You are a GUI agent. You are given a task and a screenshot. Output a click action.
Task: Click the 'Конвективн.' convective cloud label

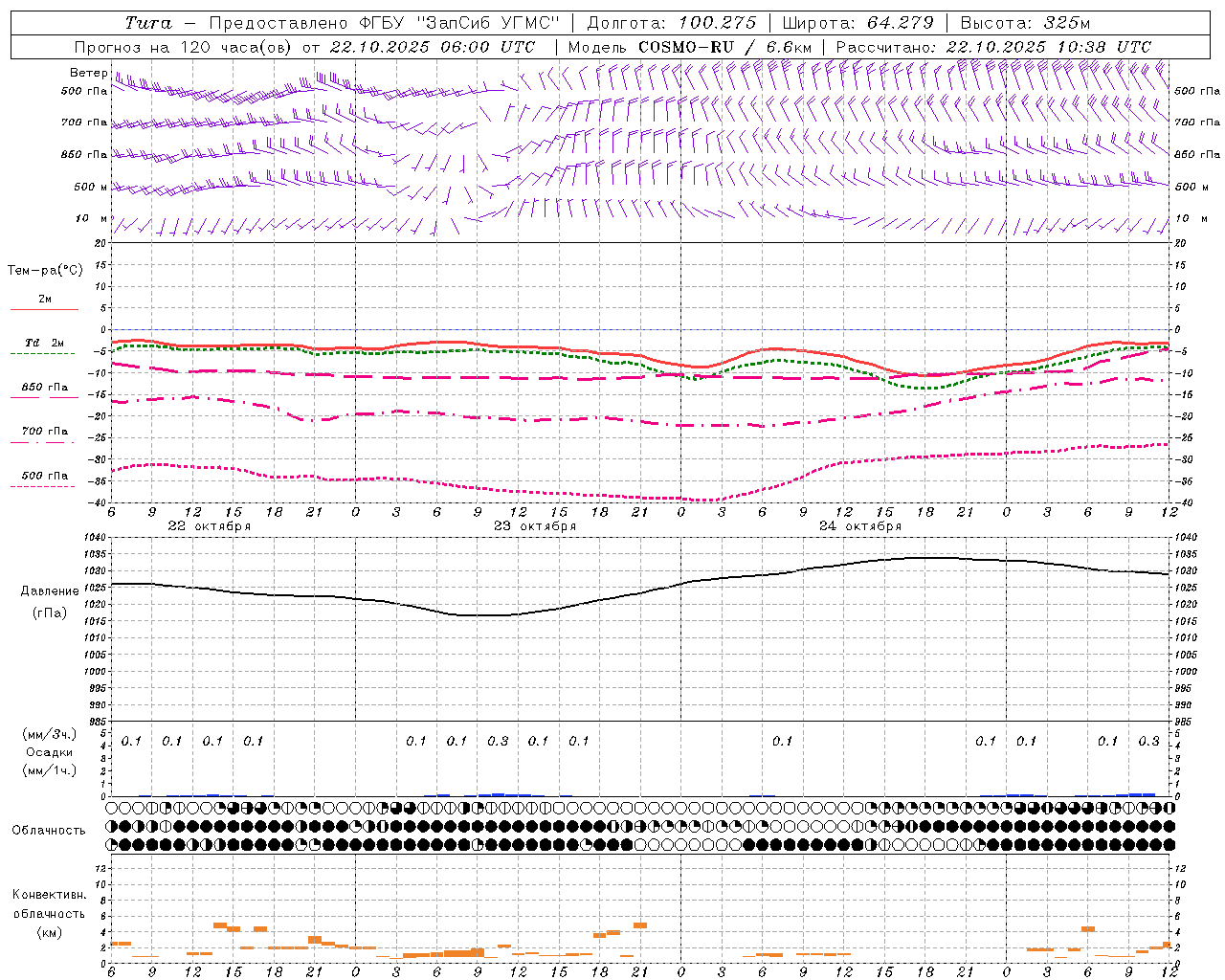coord(49,895)
